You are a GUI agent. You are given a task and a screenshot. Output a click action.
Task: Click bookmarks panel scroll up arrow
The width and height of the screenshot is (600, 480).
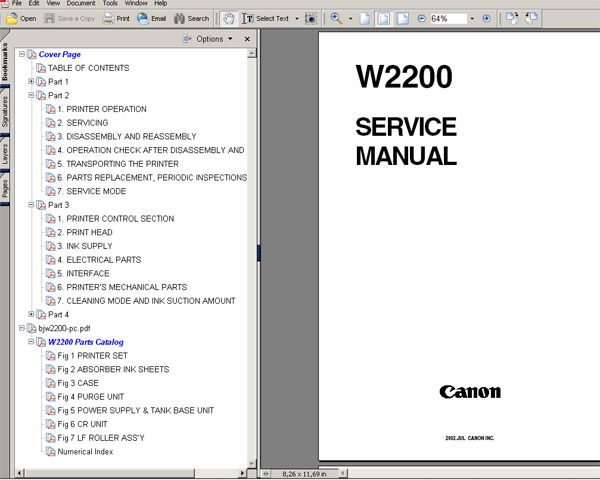(x=252, y=53)
